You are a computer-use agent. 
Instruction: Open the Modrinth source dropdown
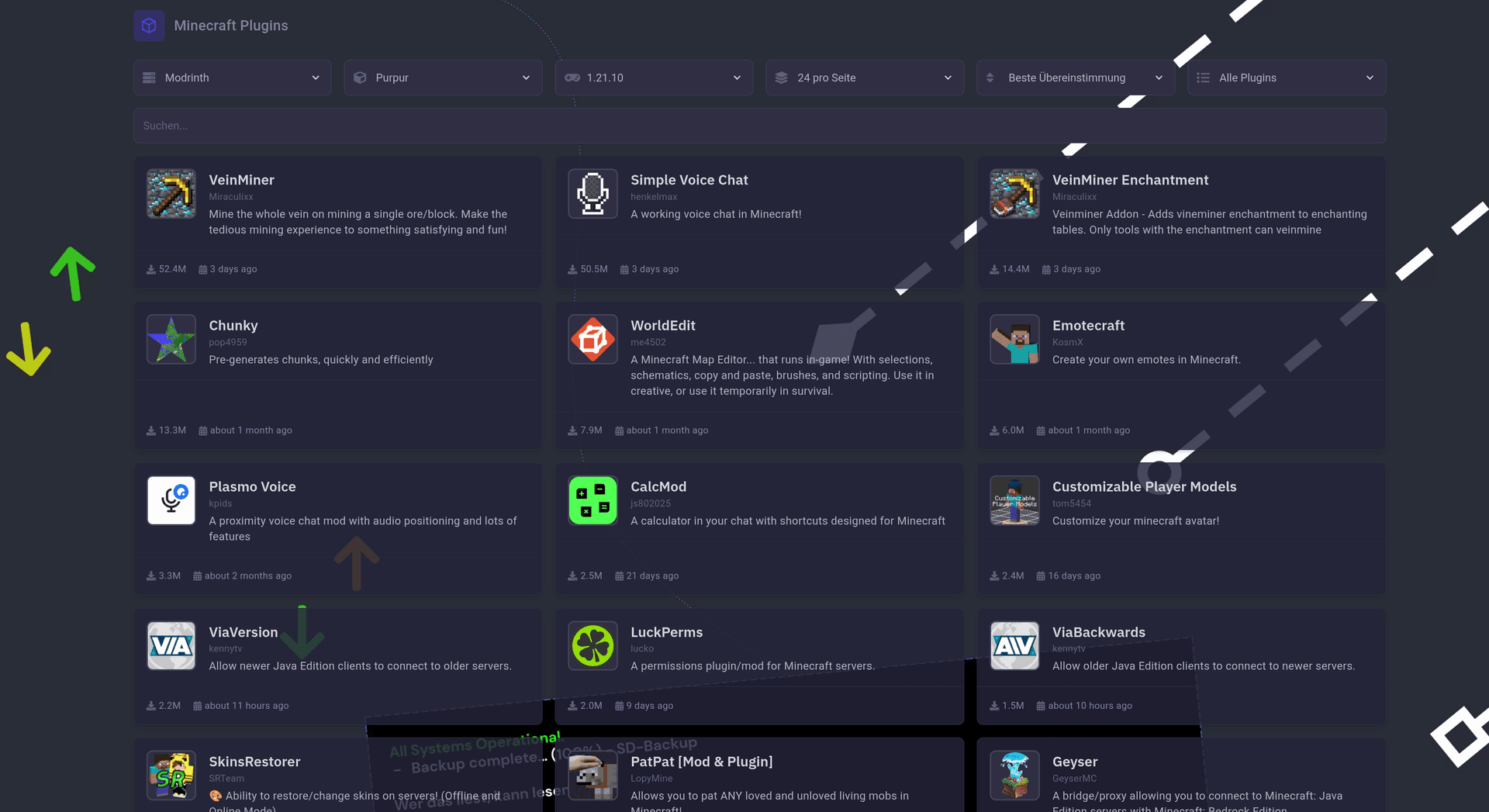[x=232, y=78]
